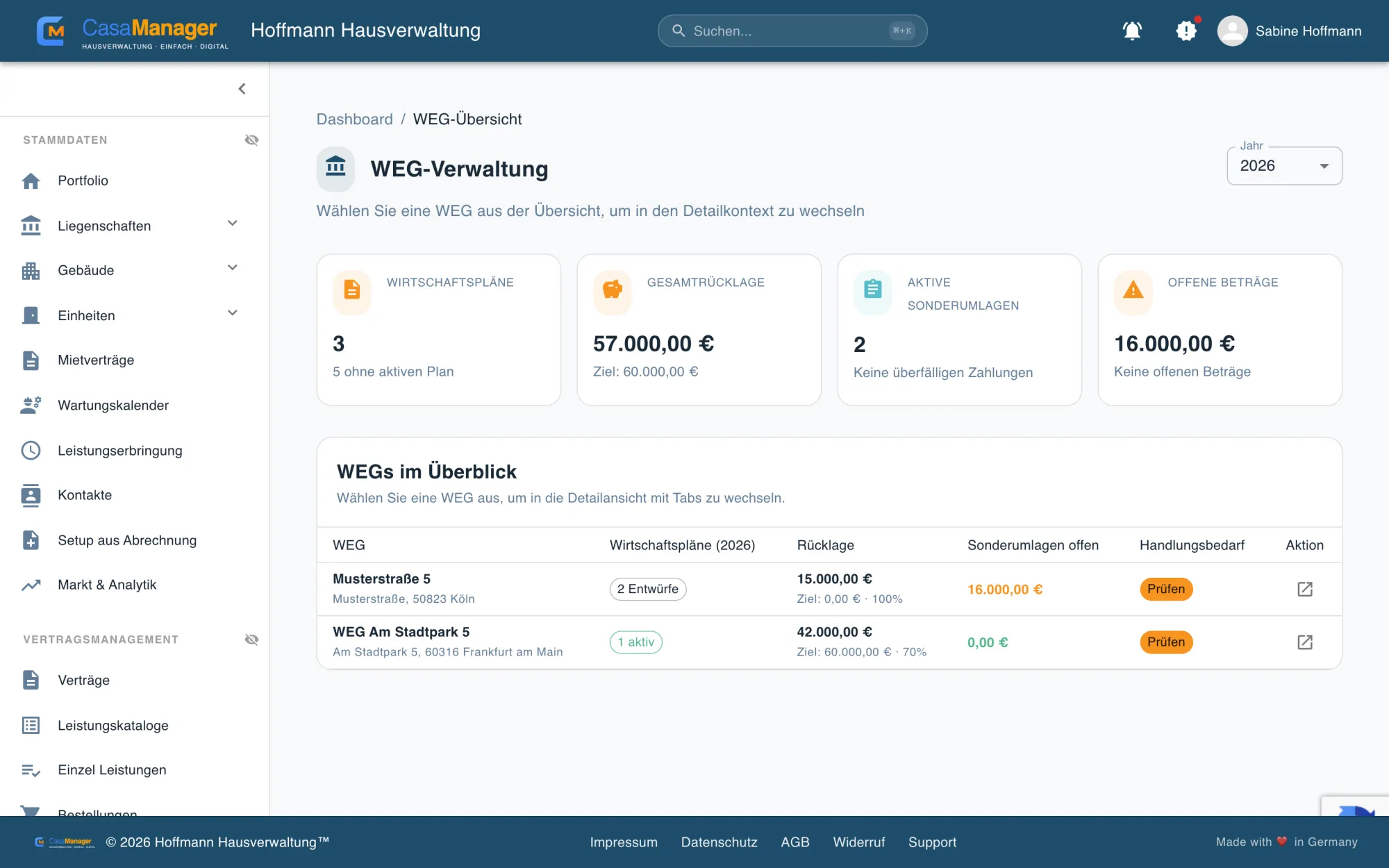Click the 57.000,00 € Gesamtrücklage value
This screenshot has height=868, width=1389.
[x=653, y=344]
